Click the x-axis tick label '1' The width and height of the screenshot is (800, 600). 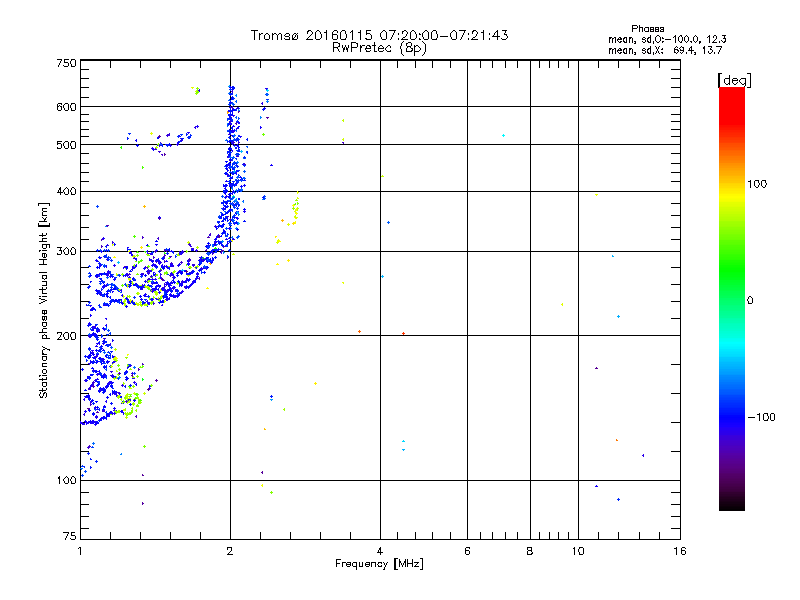coord(80,551)
